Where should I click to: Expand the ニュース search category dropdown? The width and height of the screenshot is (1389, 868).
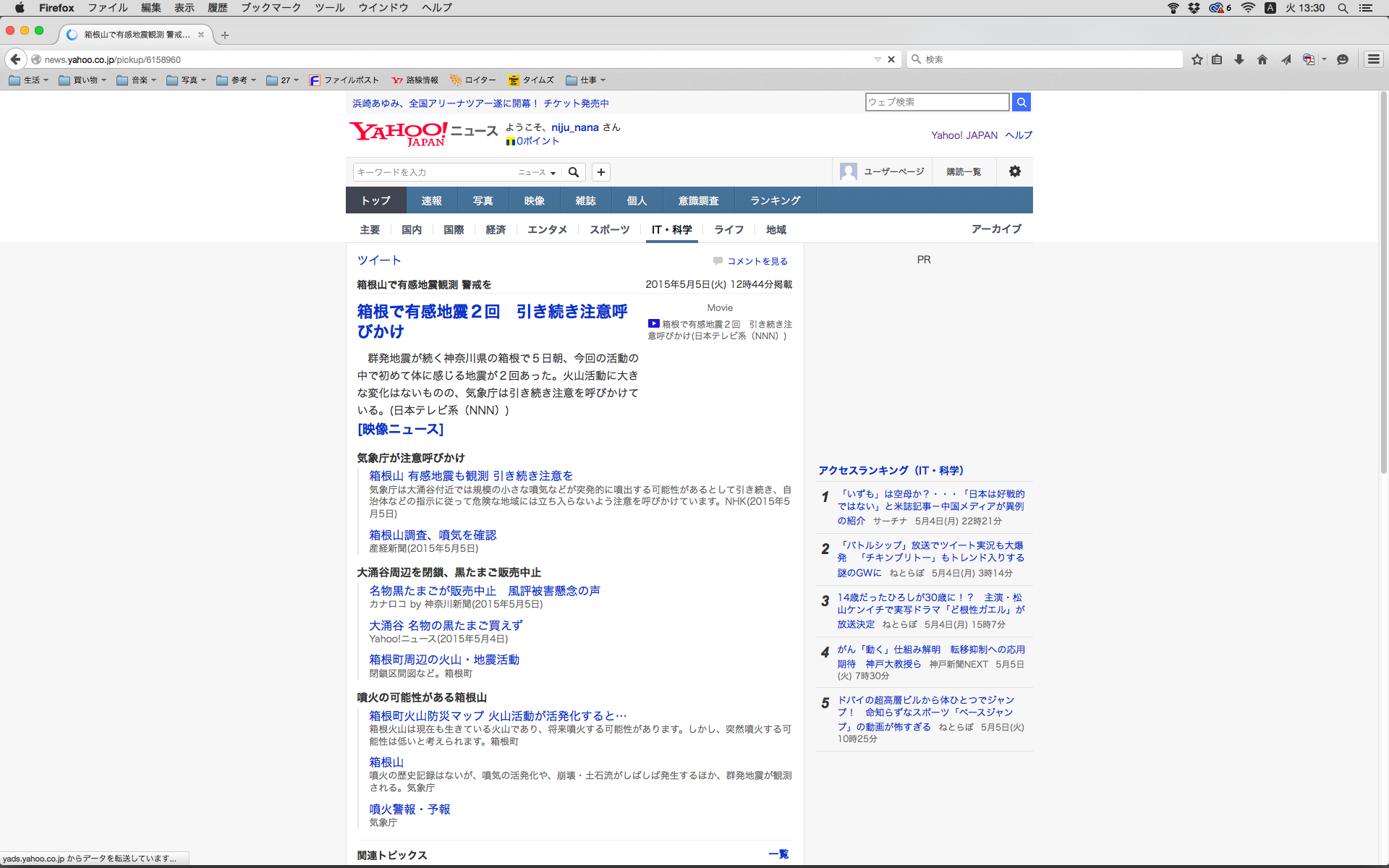pos(537,172)
